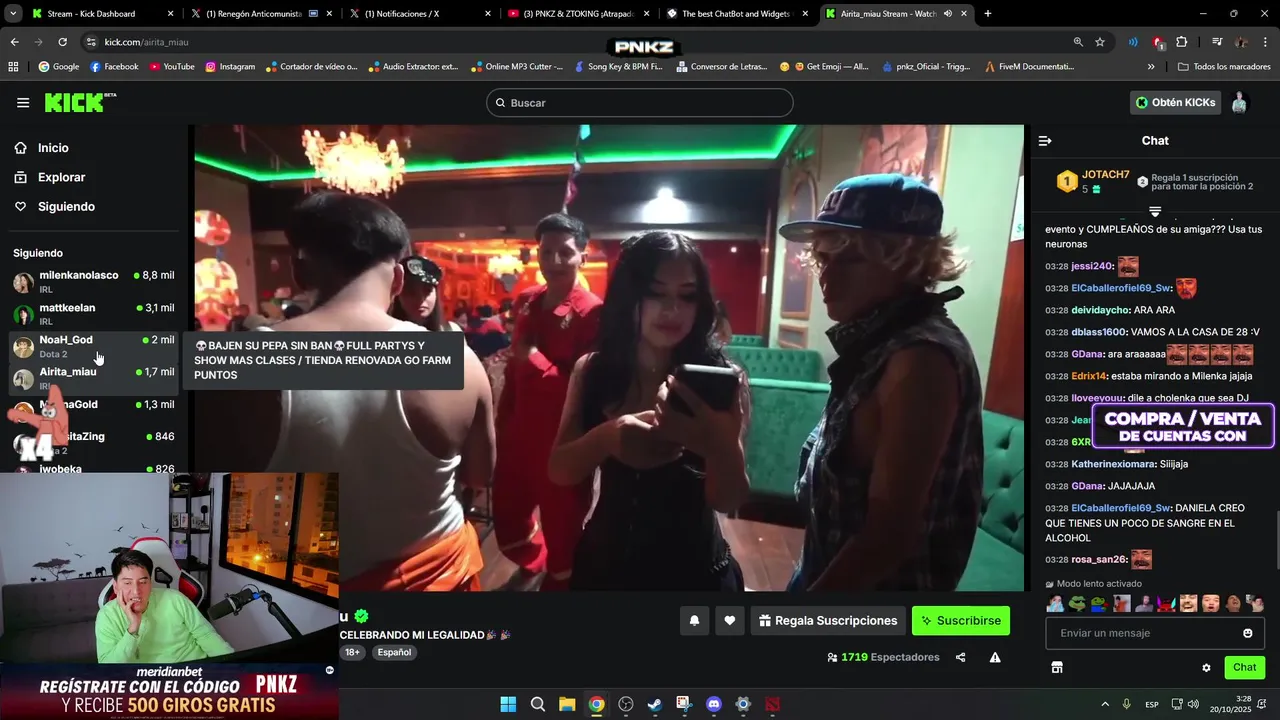Collapse the chat panel with the arrow icon

[x=1045, y=141]
